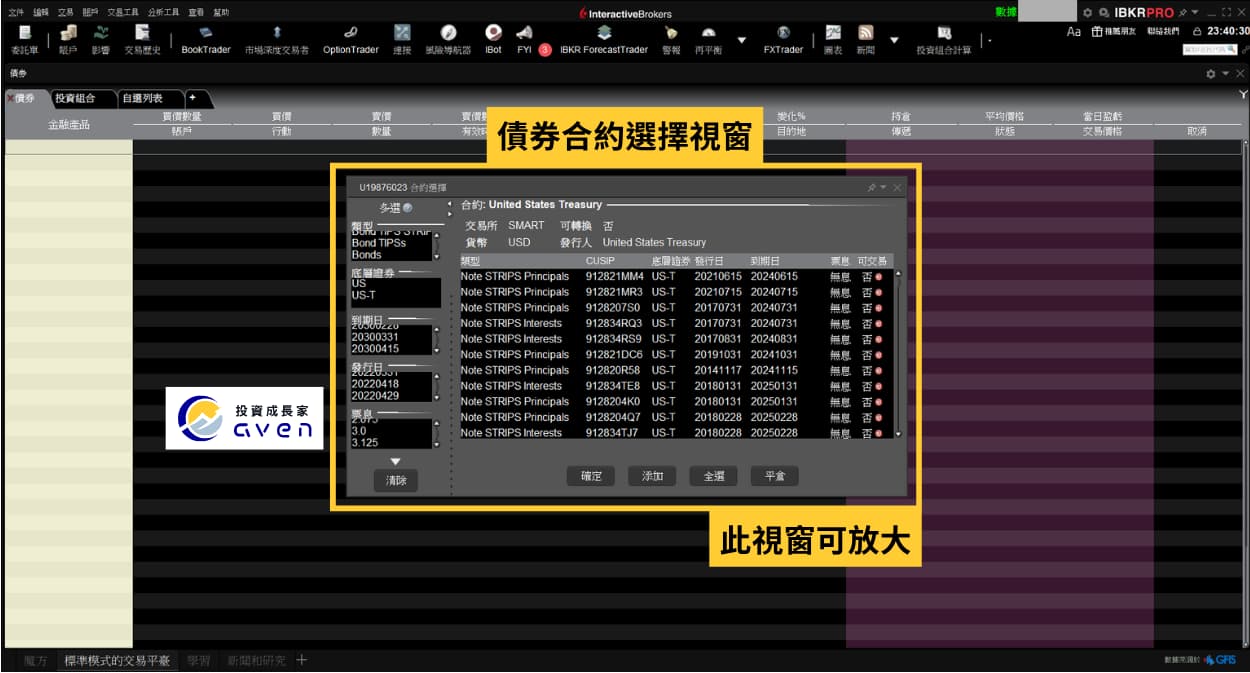The height and width of the screenshot is (673, 1250).
Task: Open 合約選擇 dialog title dropdown arrow
Action: click(x=884, y=187)
